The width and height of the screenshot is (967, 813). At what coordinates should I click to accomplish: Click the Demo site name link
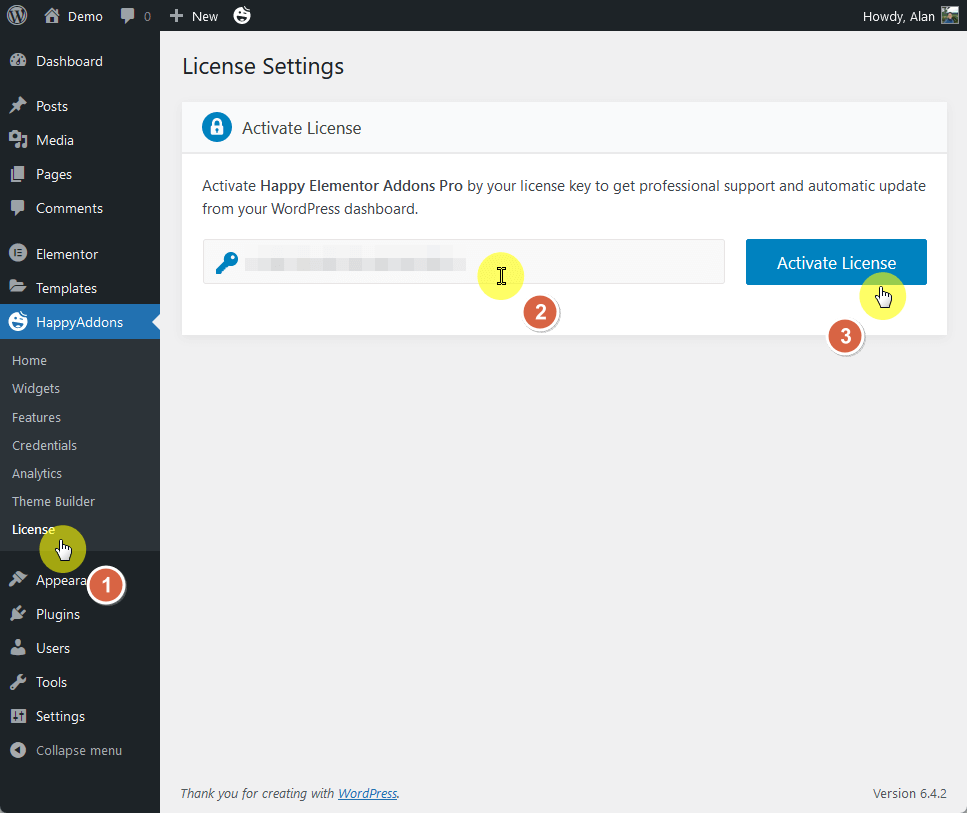click(85, 16)
